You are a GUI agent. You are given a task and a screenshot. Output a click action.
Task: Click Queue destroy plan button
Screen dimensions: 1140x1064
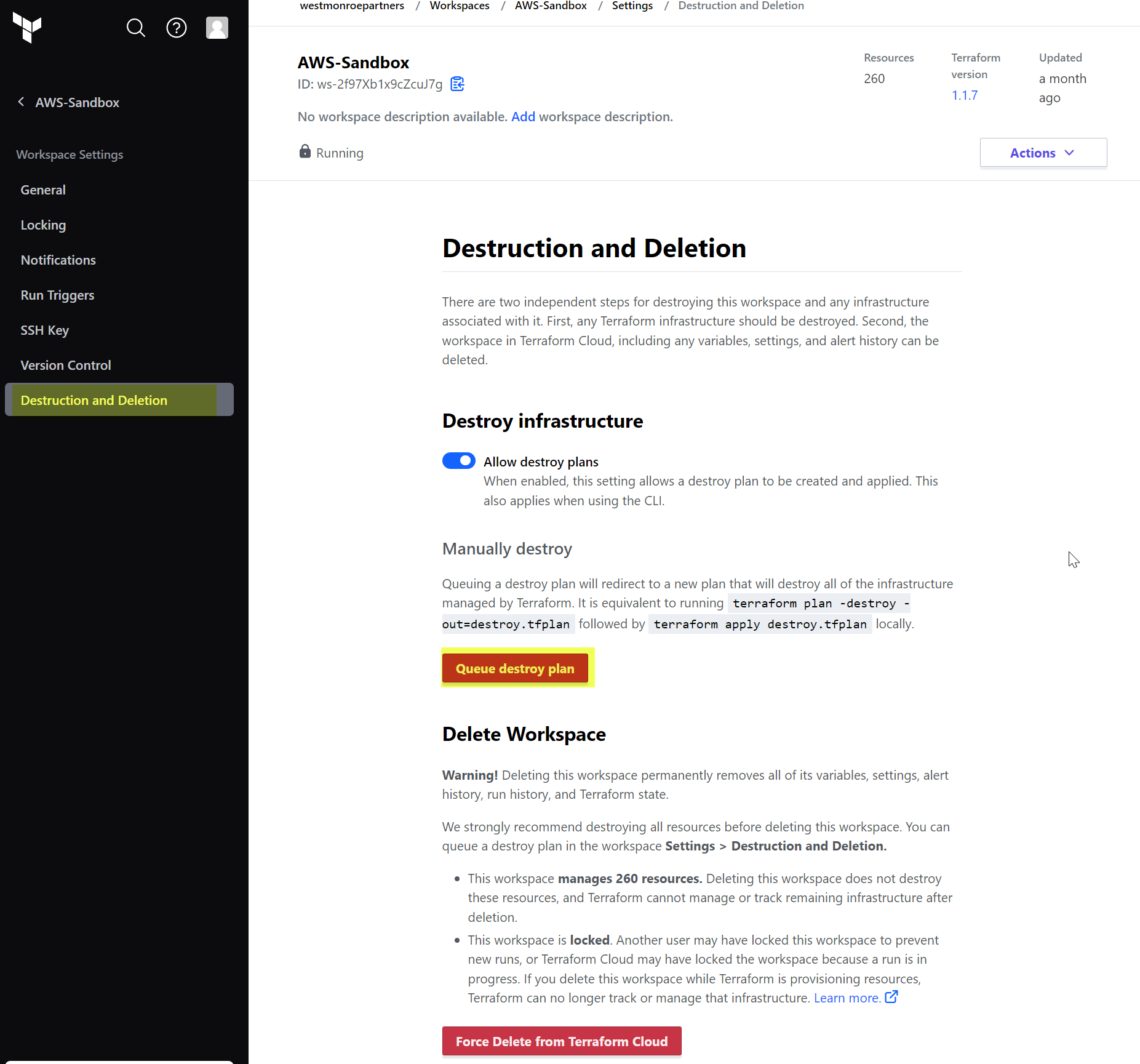click(x=515, y=668)
